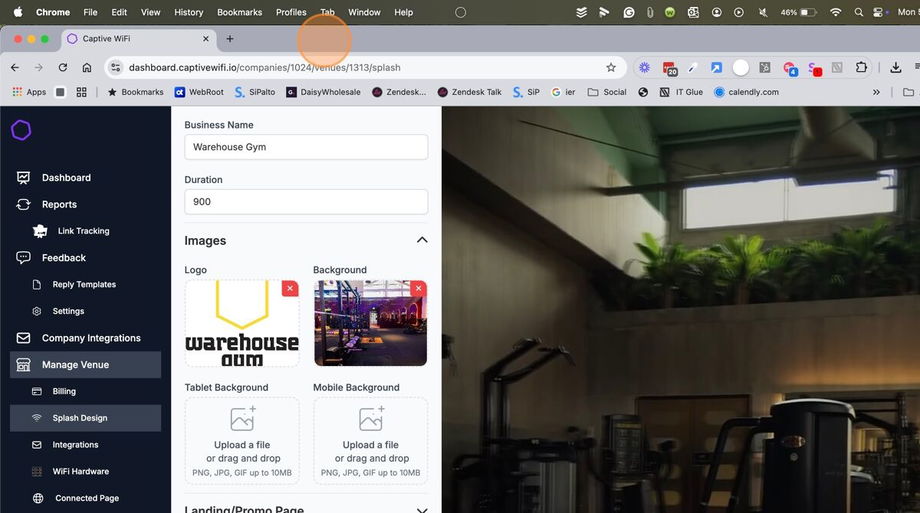Open the Dashboard sidebar item
This screenshot has height=513, width=920.
point(66,177)
